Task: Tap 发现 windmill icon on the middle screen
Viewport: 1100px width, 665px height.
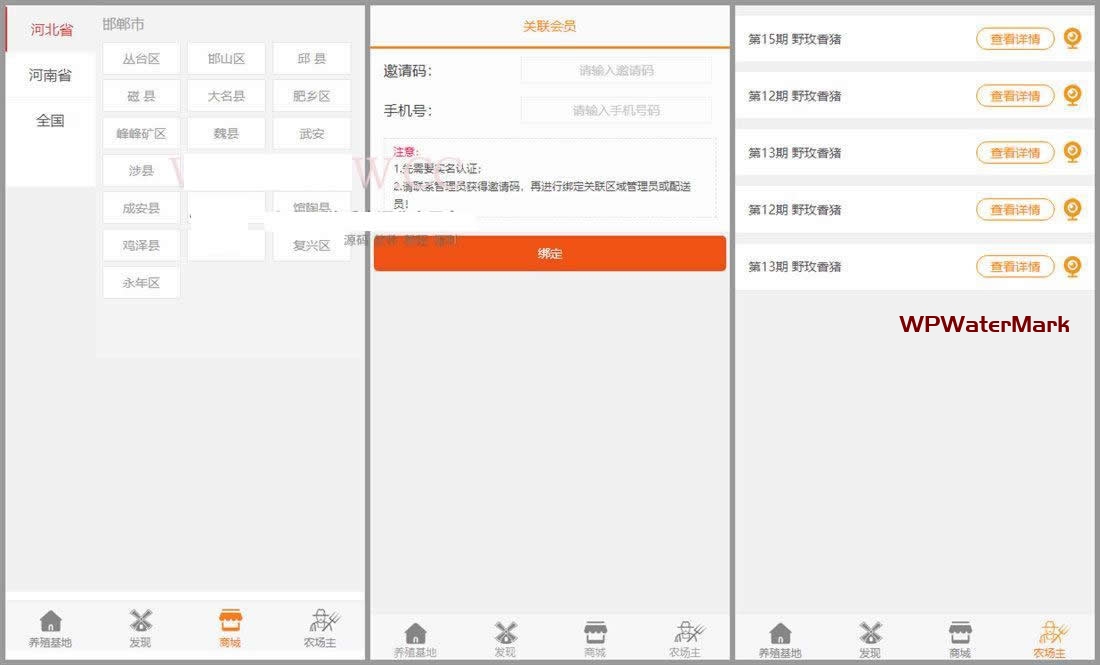Action: [506, 634]
